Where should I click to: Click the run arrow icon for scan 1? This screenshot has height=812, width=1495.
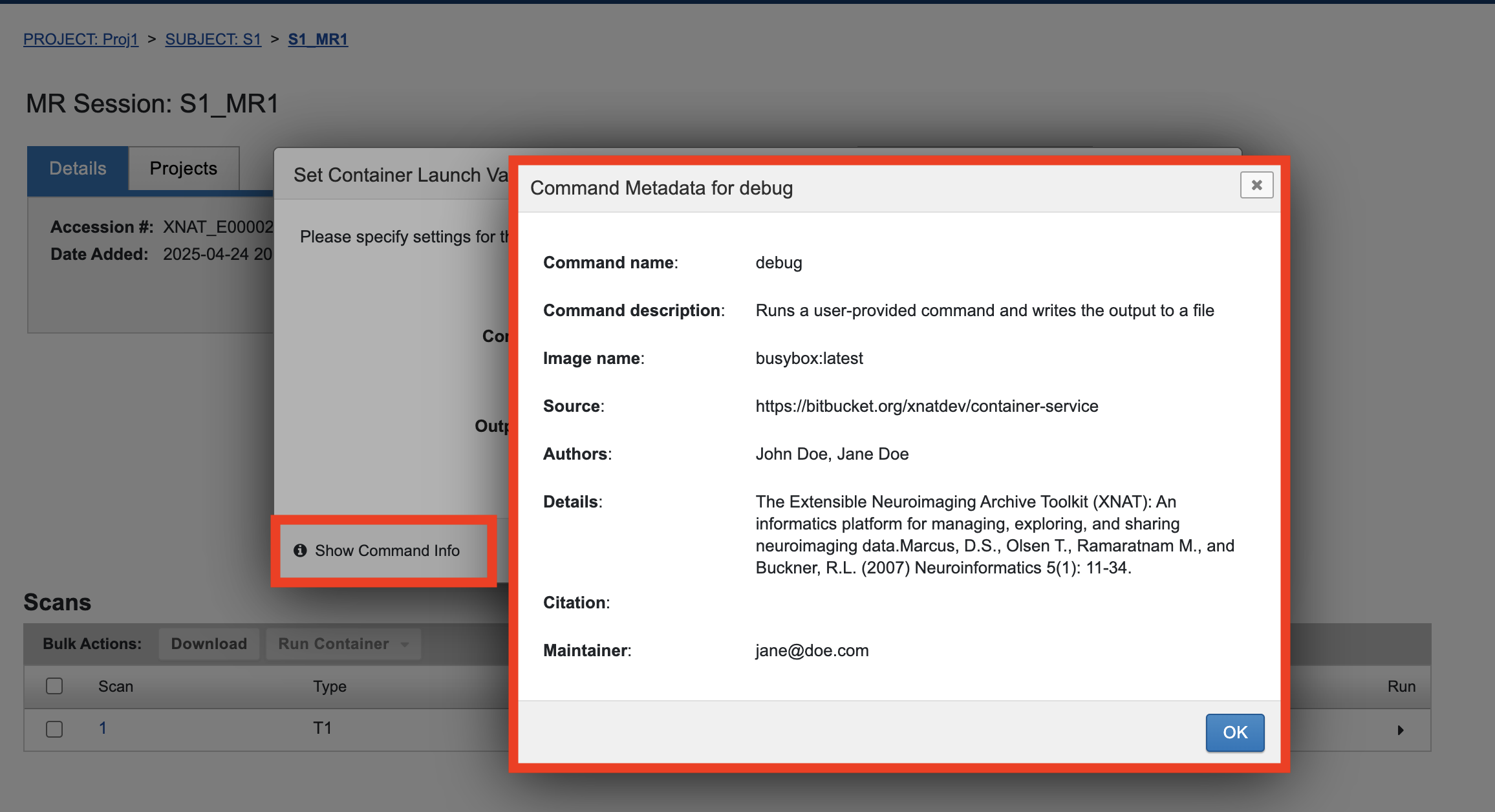pos(1400,730)
